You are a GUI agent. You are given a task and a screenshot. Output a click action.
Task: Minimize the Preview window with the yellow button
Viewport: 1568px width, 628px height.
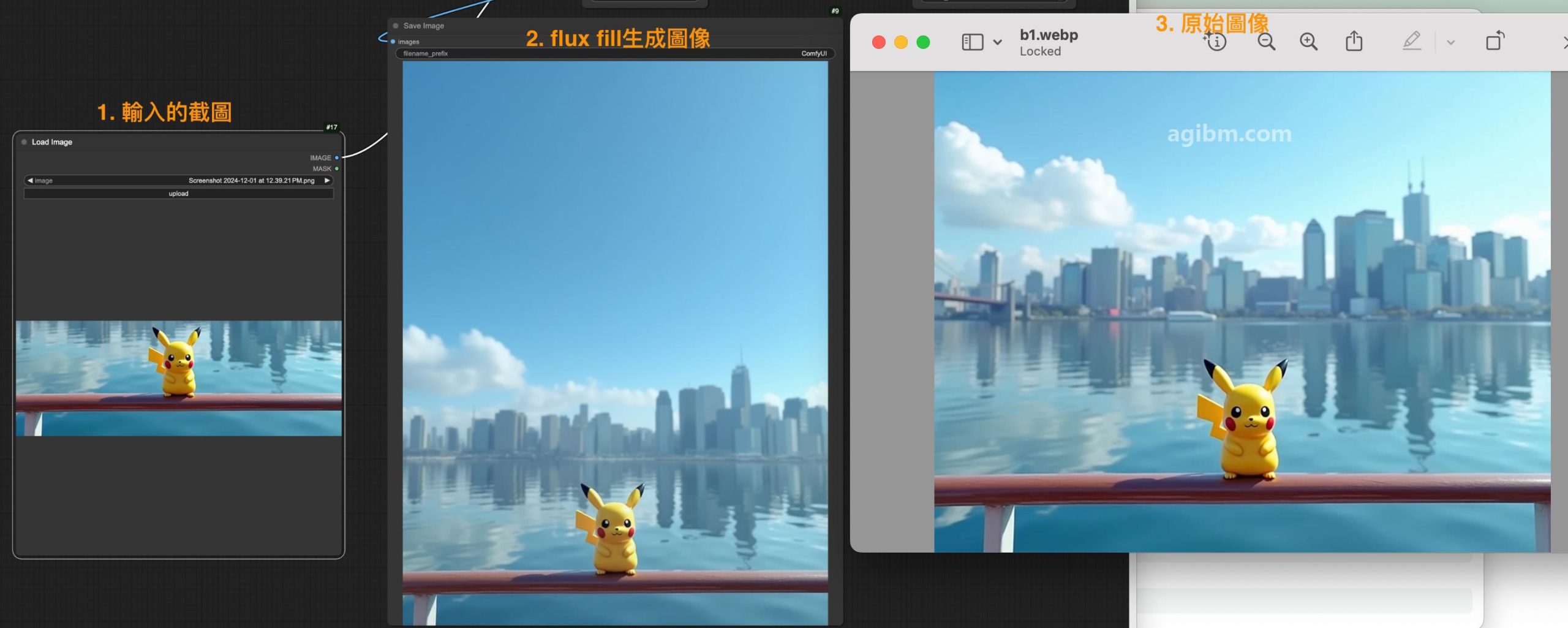pos(901,42)
